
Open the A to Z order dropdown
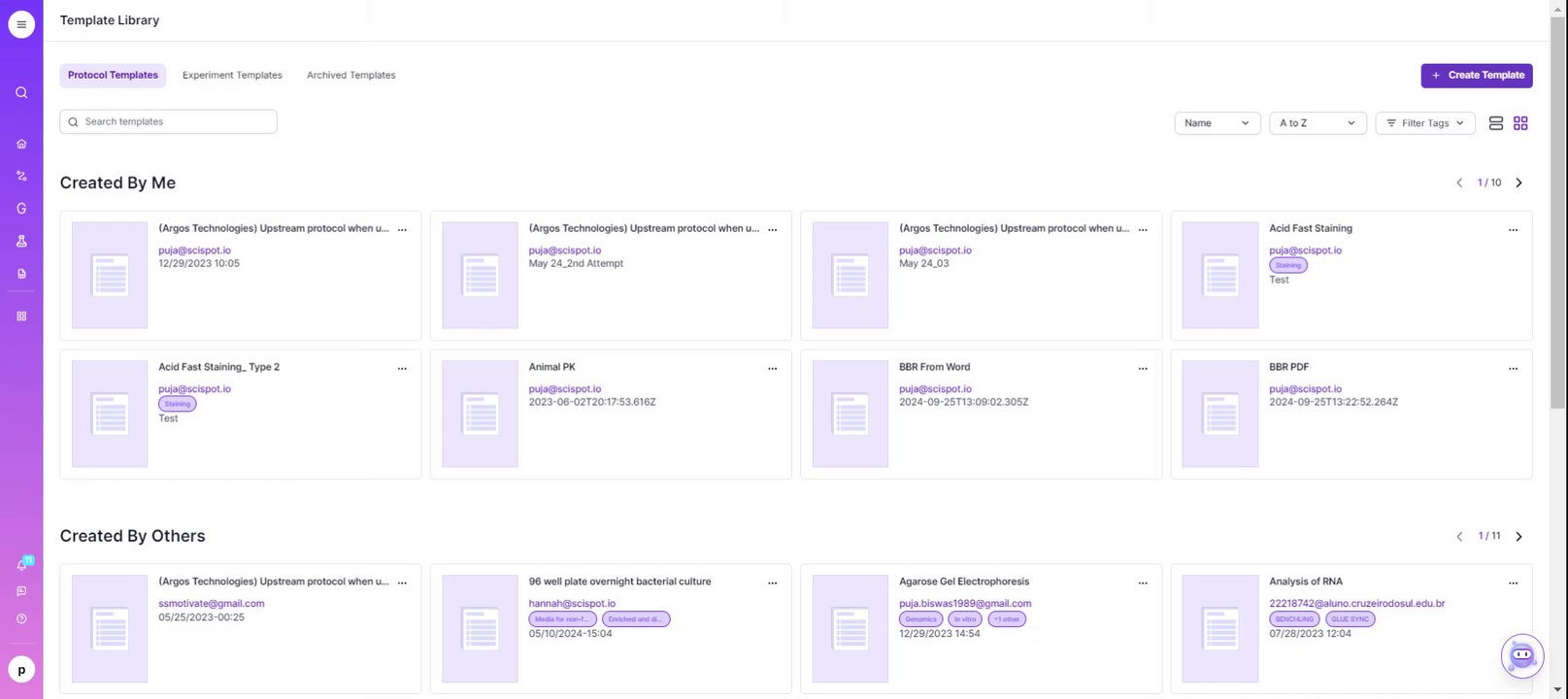tap(1317, 123)
